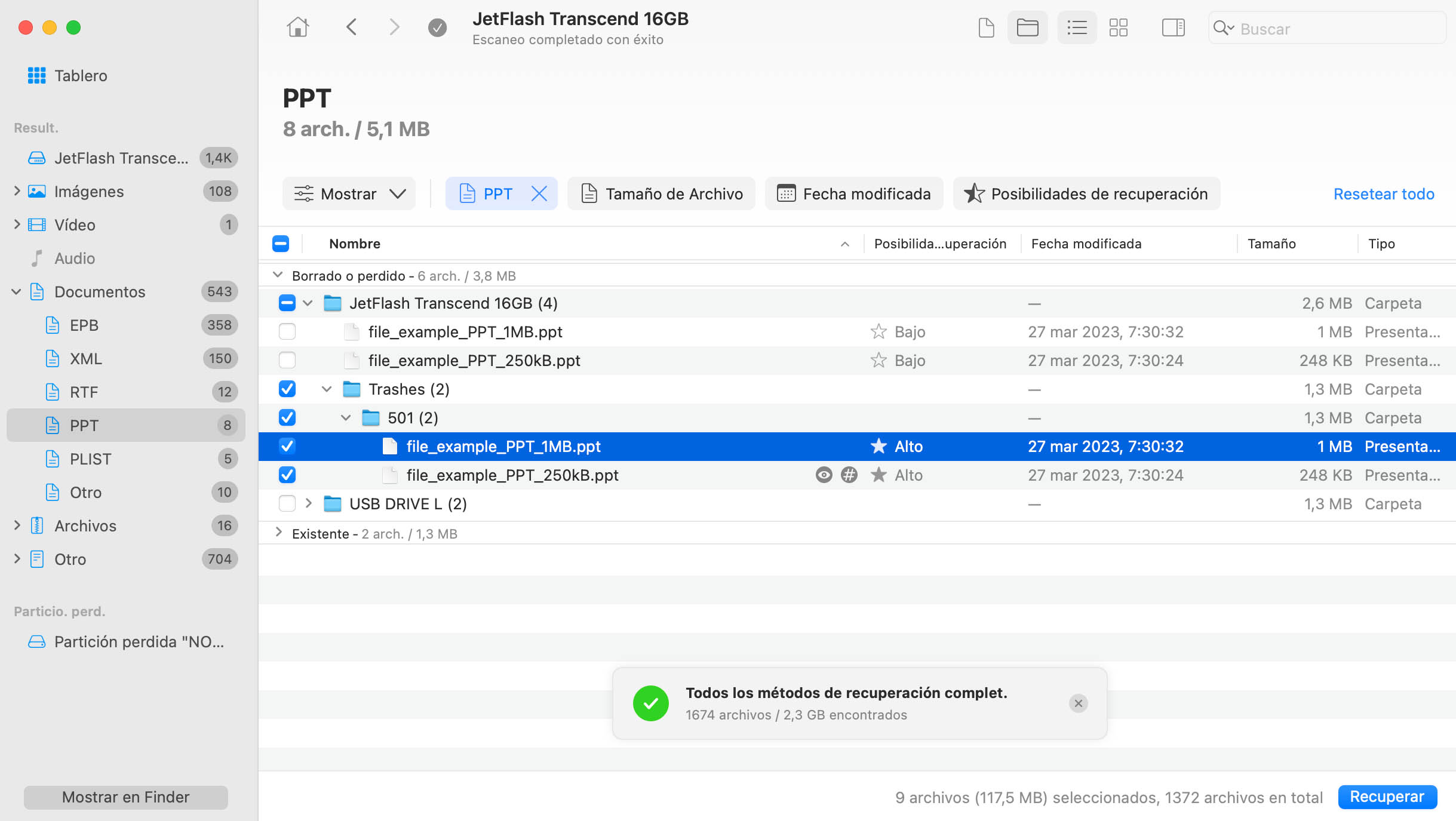Switch to file view icon

click(x=987, y=27)
